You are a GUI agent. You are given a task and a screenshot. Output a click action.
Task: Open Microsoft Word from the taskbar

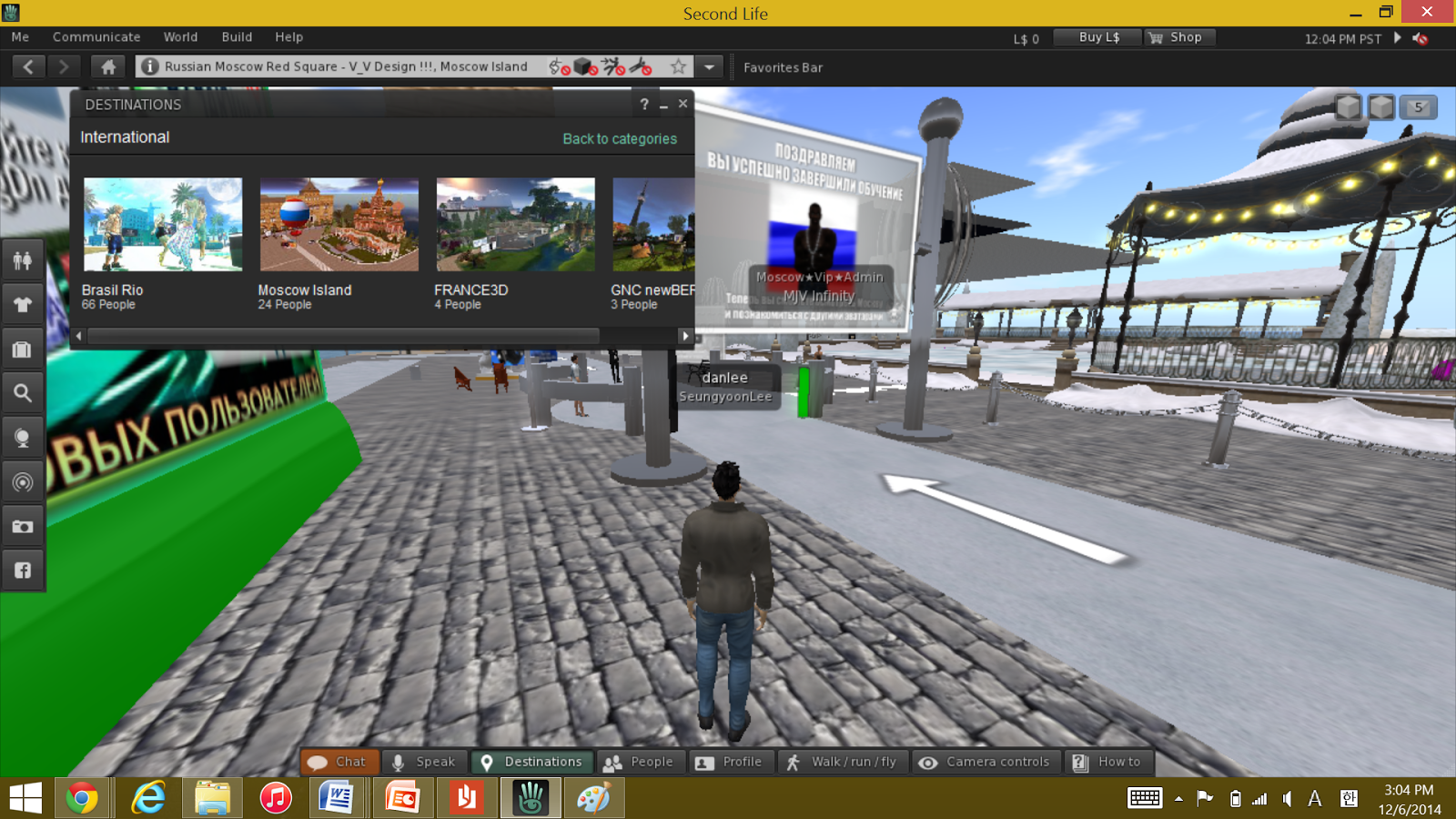336,798
